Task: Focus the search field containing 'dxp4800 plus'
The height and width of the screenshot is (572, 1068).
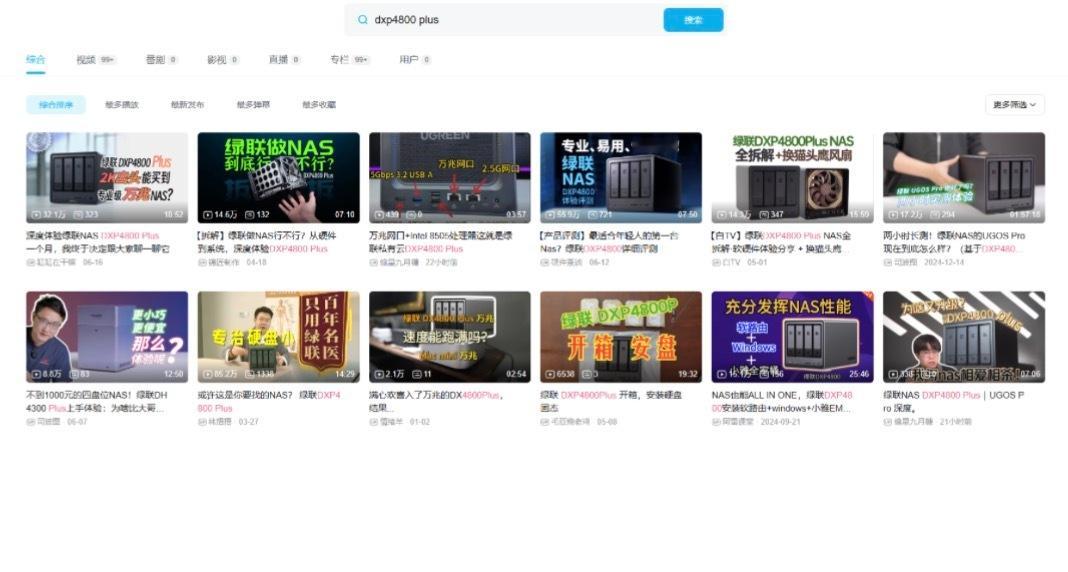Action: (x=504, y=20)
